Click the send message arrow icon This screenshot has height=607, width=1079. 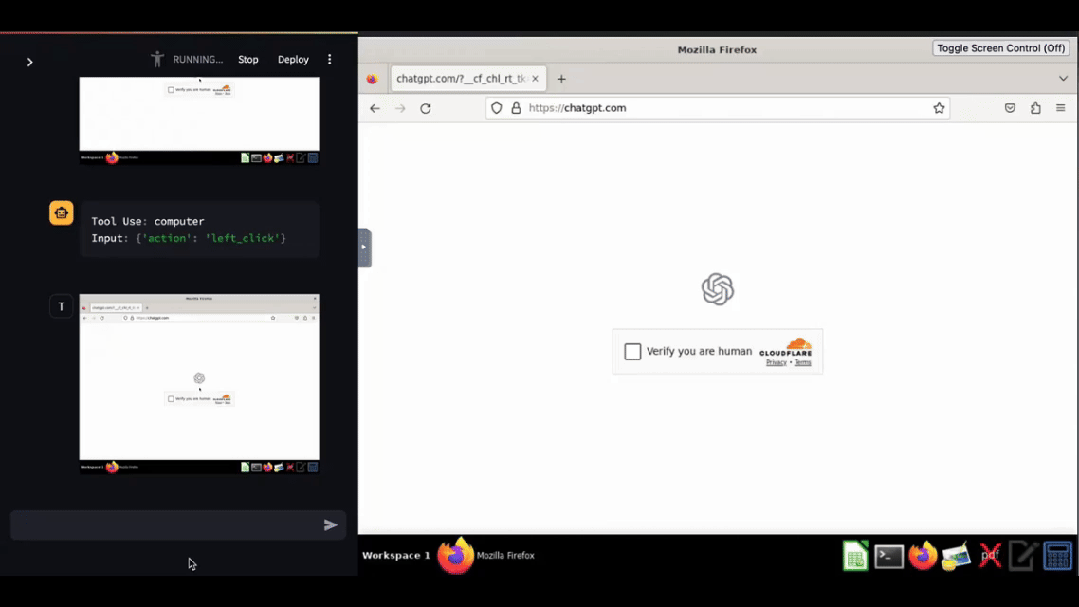[330, 525]
